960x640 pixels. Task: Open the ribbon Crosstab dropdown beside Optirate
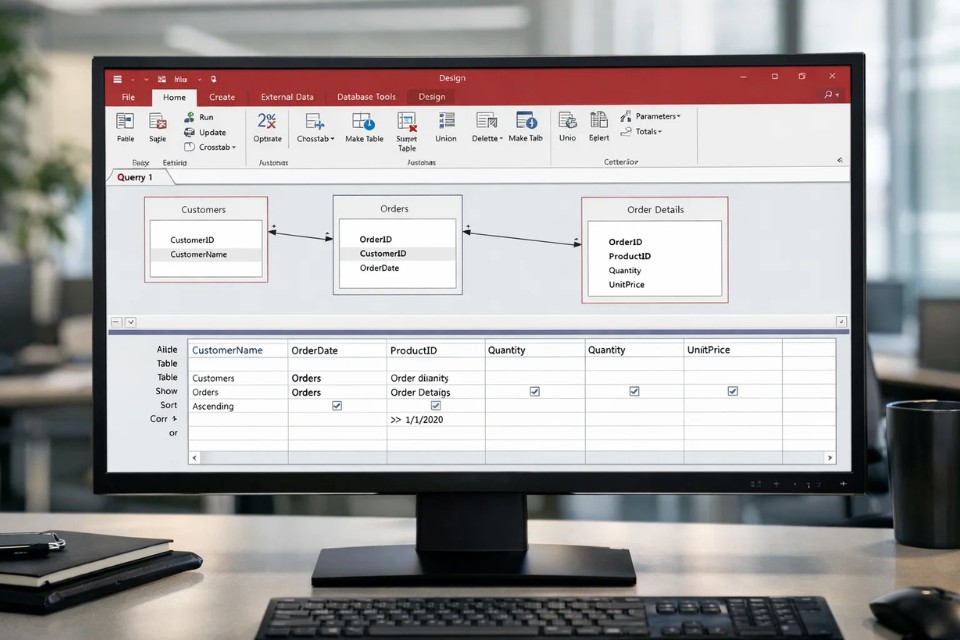coord(315,126)
